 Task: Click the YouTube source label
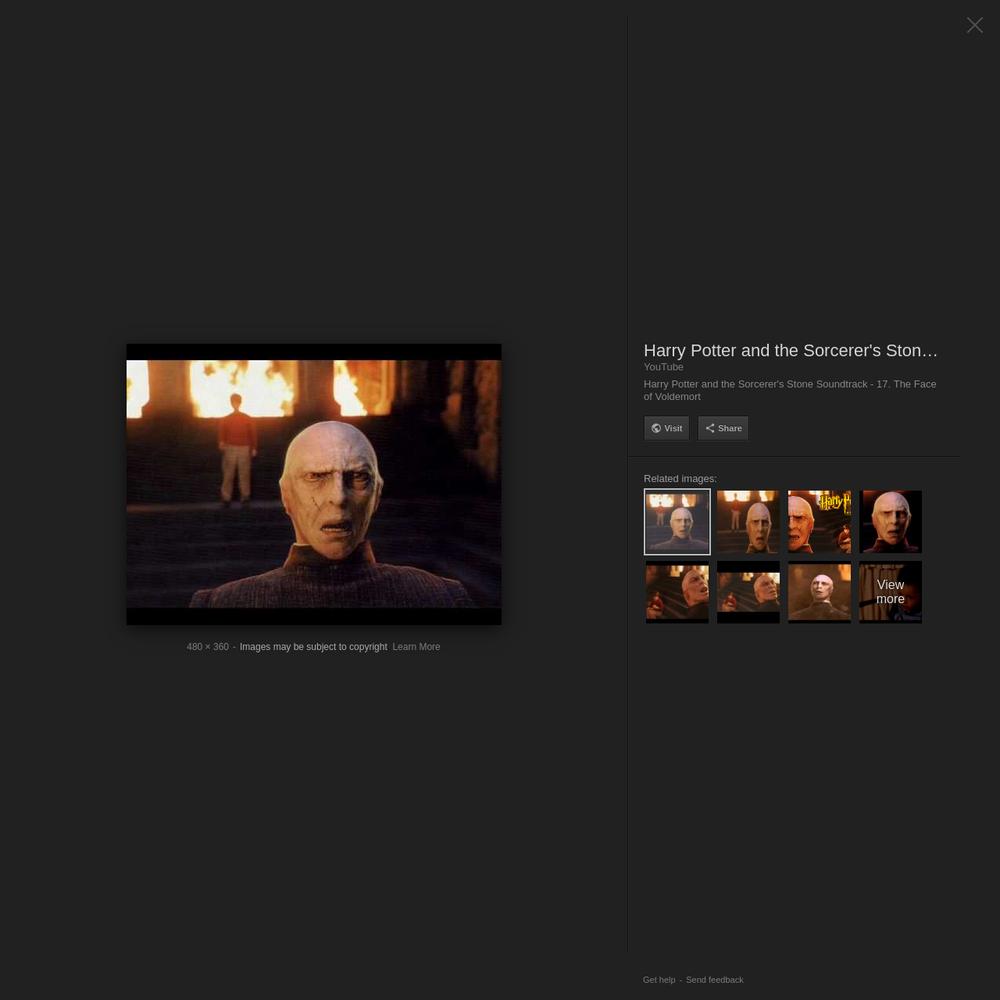click(663, 367)
